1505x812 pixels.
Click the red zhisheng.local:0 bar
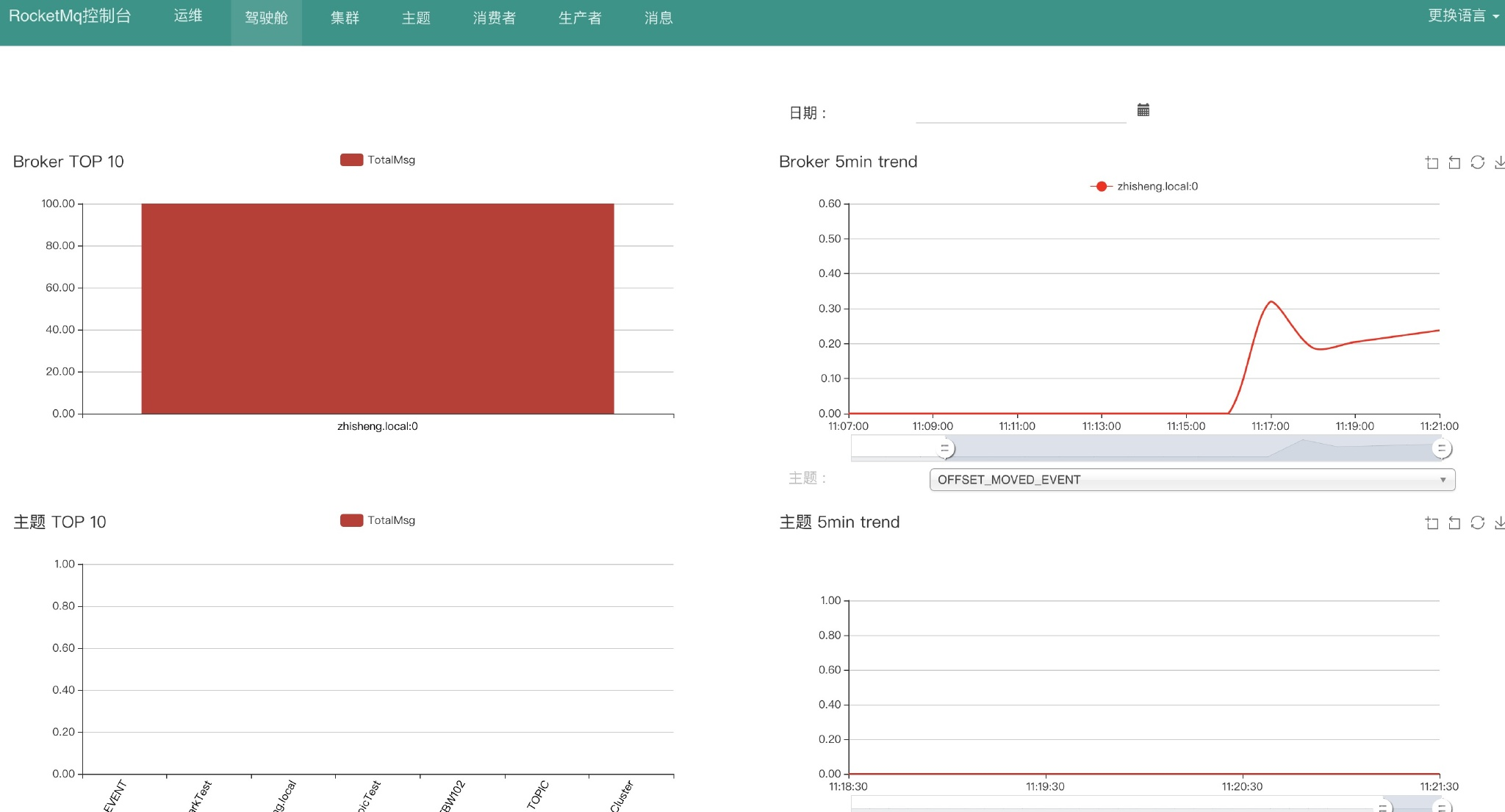tap(378, 309)
